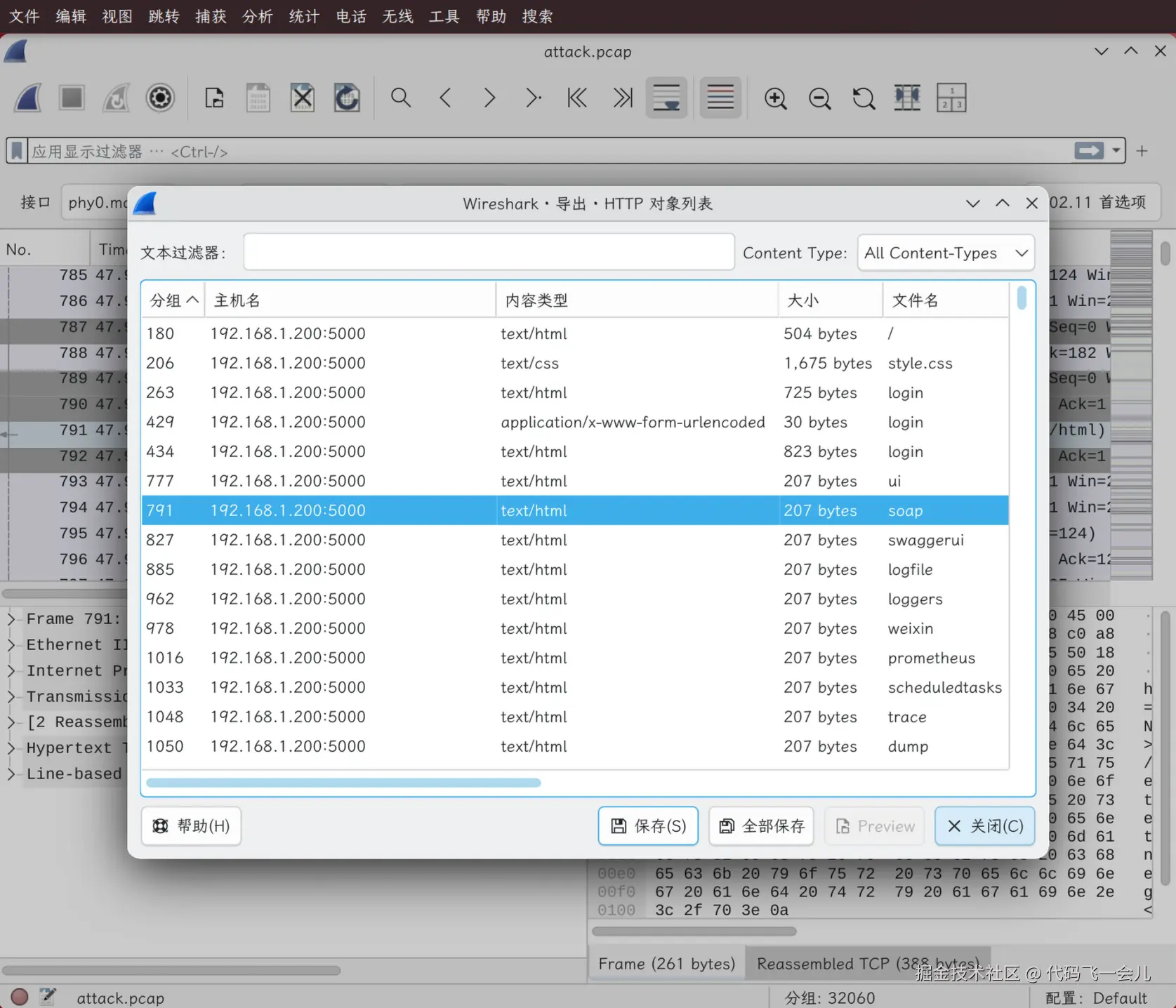
Task: Switch to Reassembled TCP tab
Action: [x=868, y=964]
